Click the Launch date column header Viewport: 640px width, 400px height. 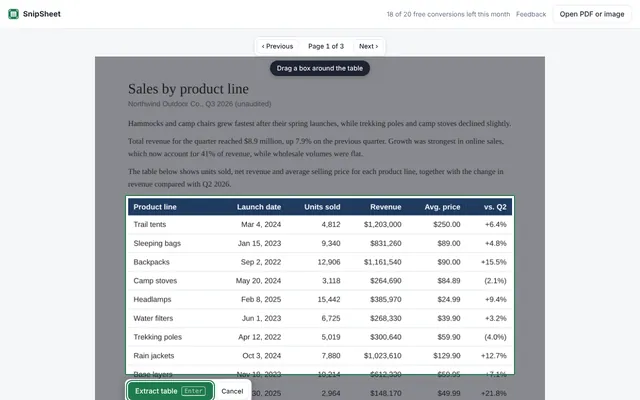coord(259,207)
